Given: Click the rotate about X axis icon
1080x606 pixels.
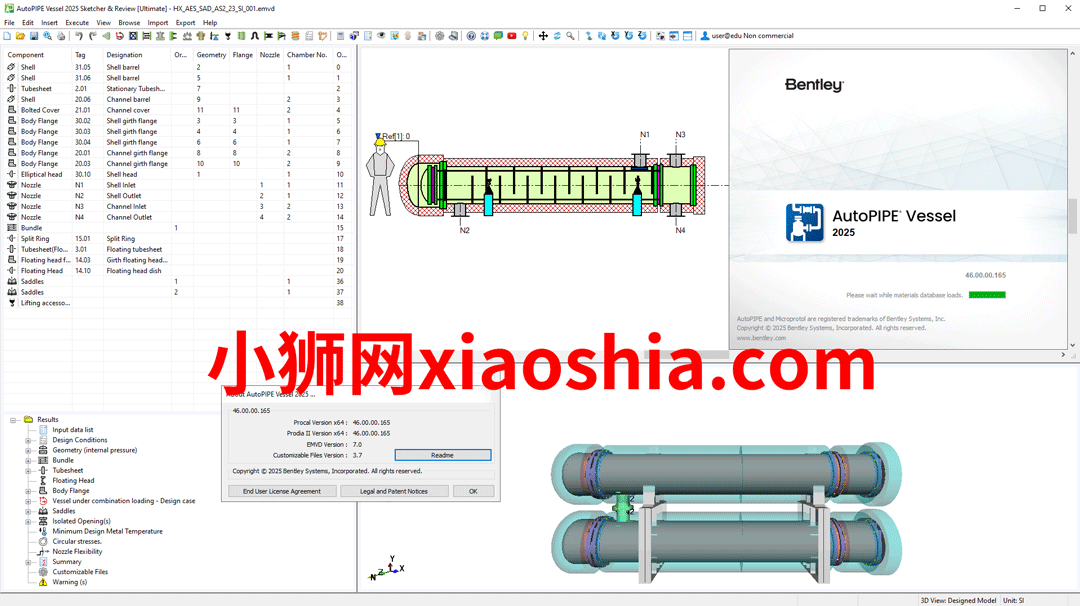Looking at the screenshot, I should coord(615,36).
